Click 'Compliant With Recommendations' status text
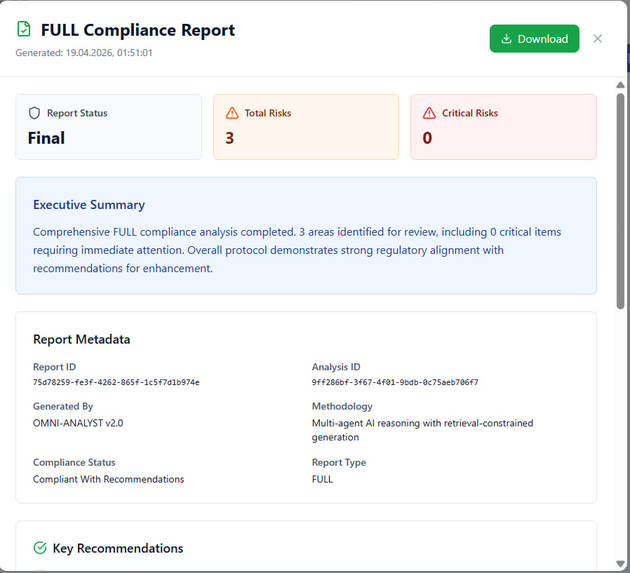 click(108, 479)
